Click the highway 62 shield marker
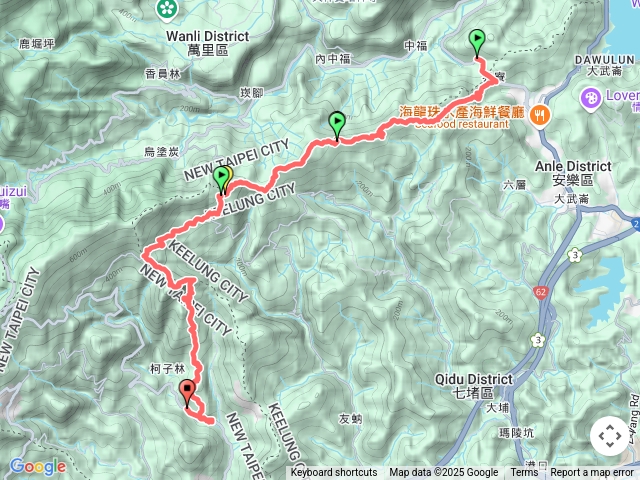 click(x=541, y=293)
